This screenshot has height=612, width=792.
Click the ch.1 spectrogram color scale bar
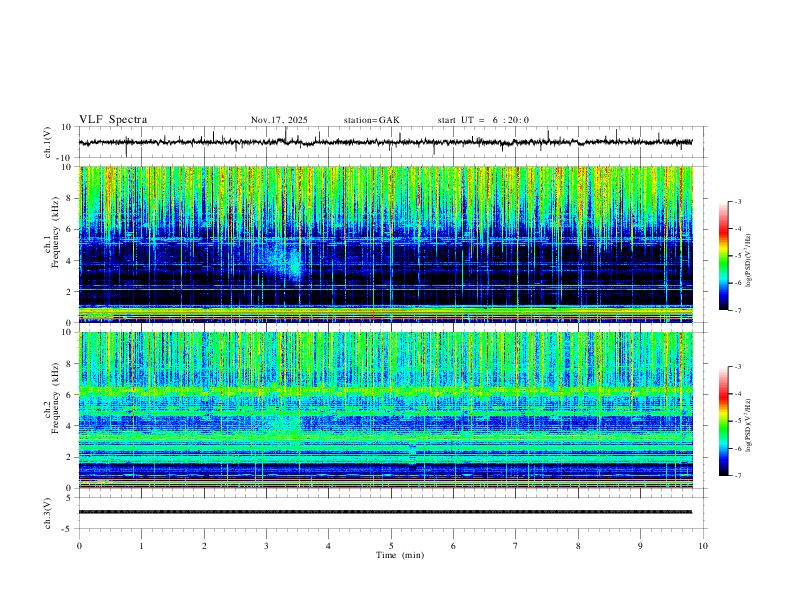pos(724,256)
